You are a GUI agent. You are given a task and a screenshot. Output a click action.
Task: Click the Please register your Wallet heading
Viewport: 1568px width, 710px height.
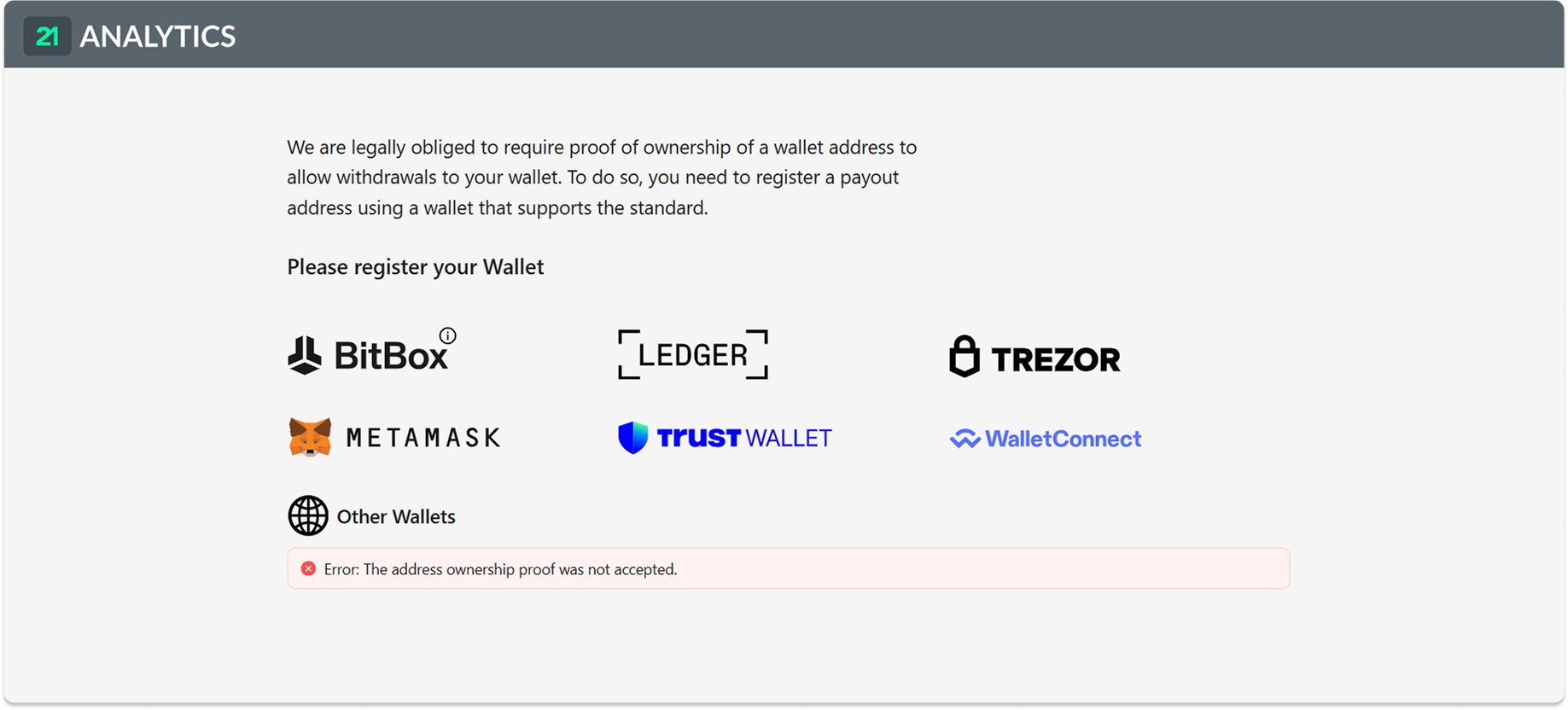416,266
